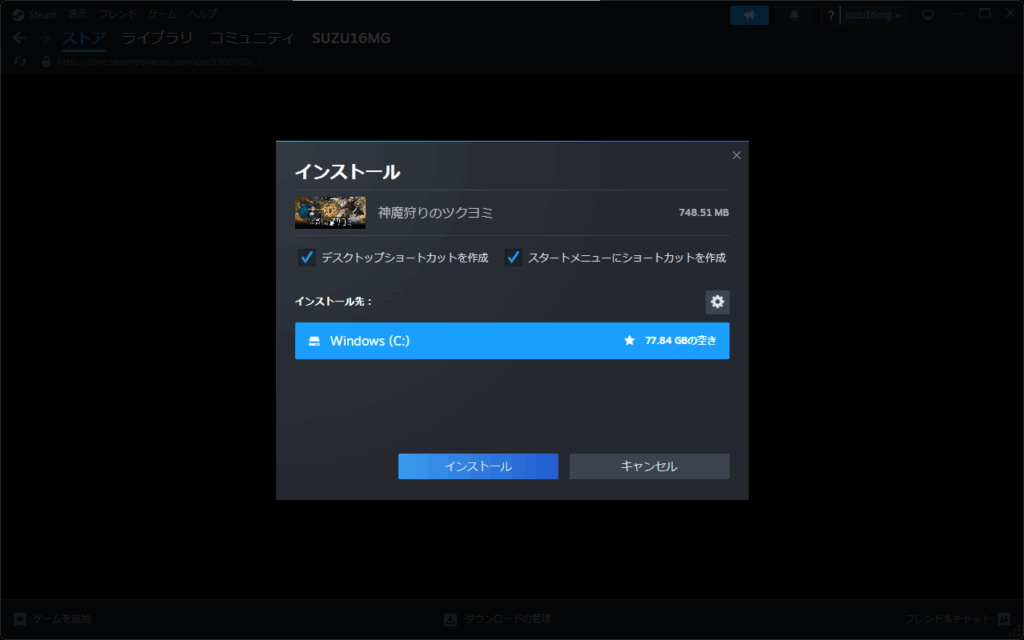Click the 神魔狩りのツクヨミ title text
The height and width of the screenshot is (640, 1024).
(x=435, y=212)
